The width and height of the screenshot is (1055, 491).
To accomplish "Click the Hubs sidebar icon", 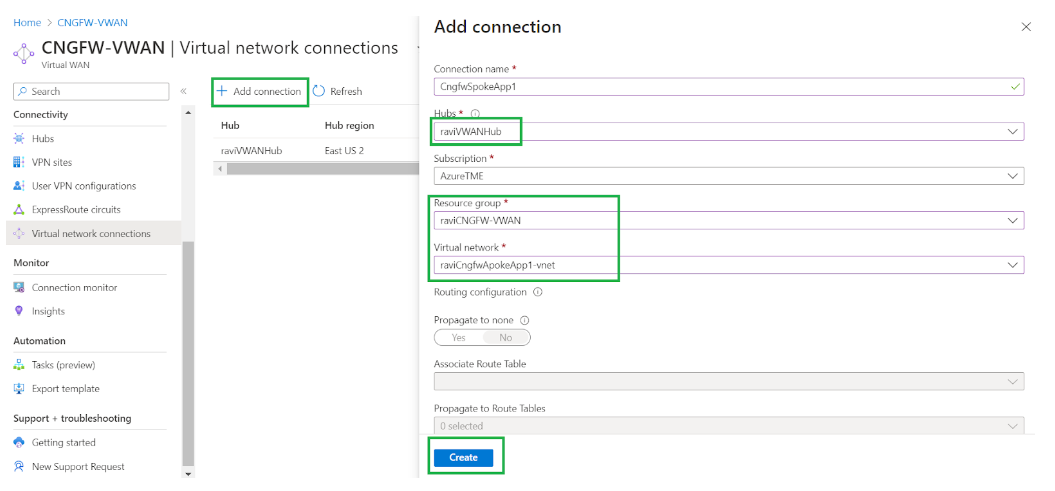I will click(x=19, y=139).
